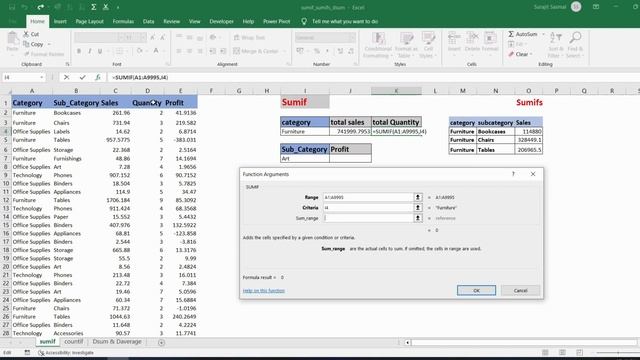
Task: Expand the Clipboard group dialog launcher
Action: tap(67, 64)
